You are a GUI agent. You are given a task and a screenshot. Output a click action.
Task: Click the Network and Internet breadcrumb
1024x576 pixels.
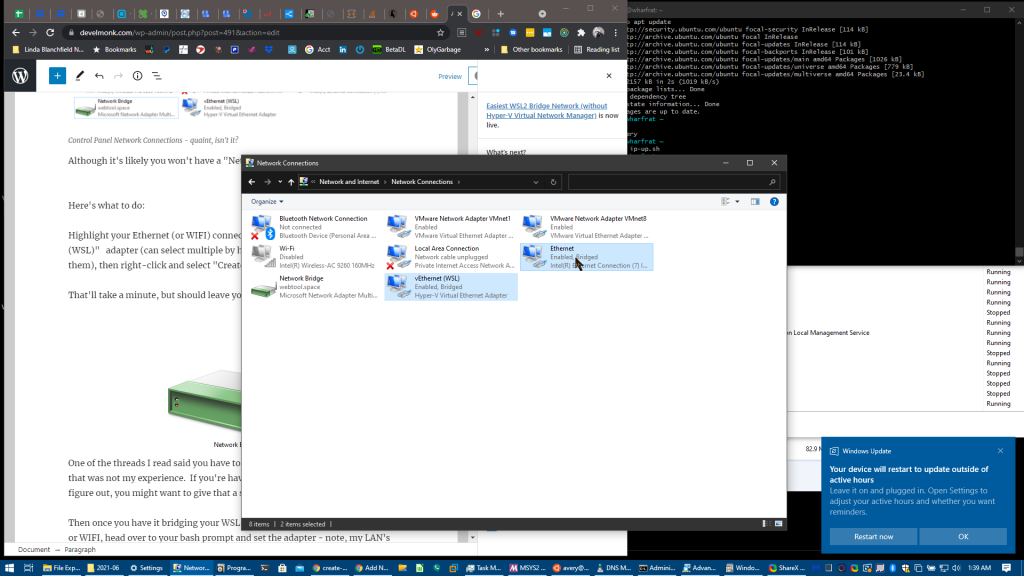[x=351, y=182]
